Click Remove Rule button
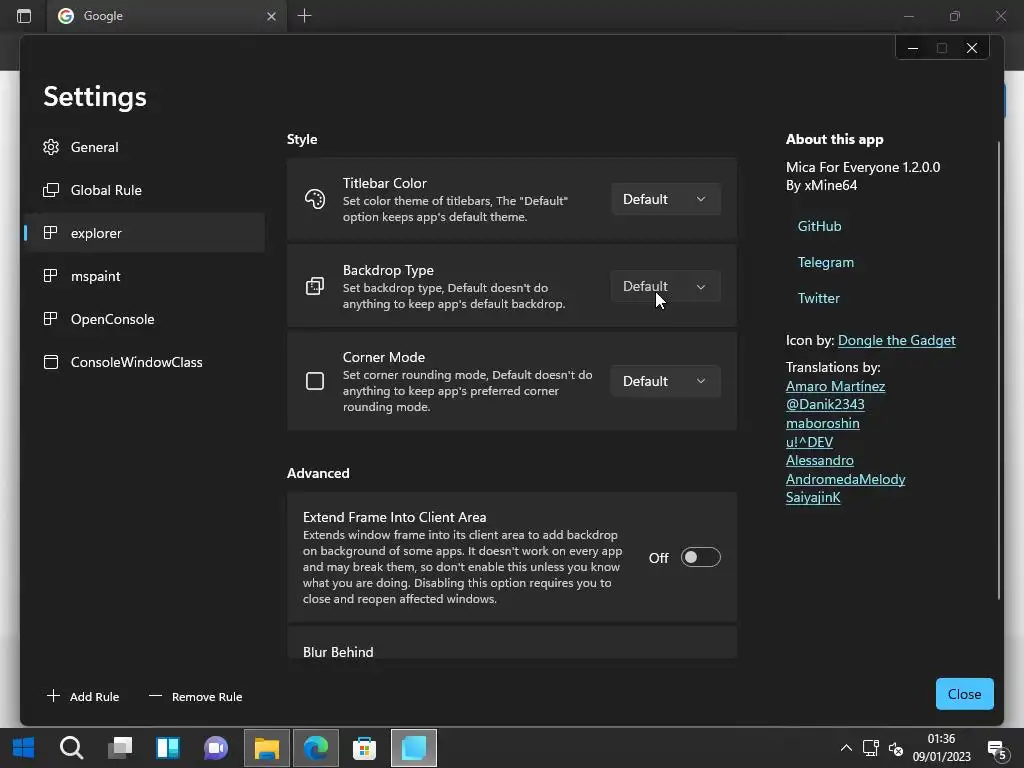 click(195, 696)
